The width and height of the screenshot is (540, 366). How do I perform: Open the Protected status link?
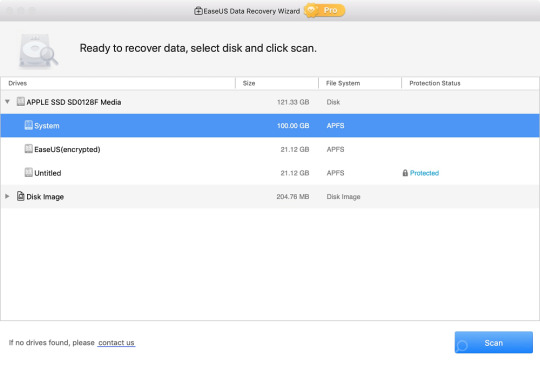(x=424, y=173)
